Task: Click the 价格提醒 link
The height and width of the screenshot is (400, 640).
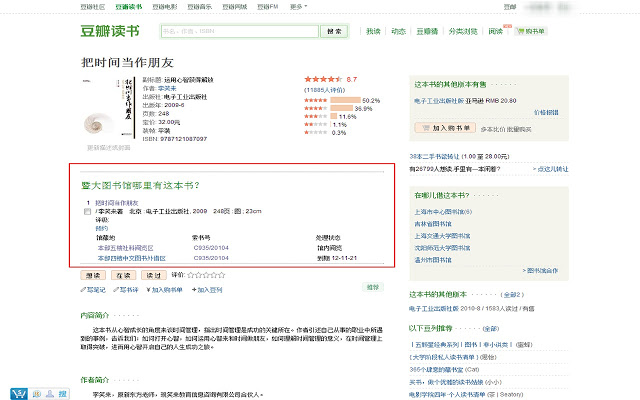Action: click(x=546, y=112)
